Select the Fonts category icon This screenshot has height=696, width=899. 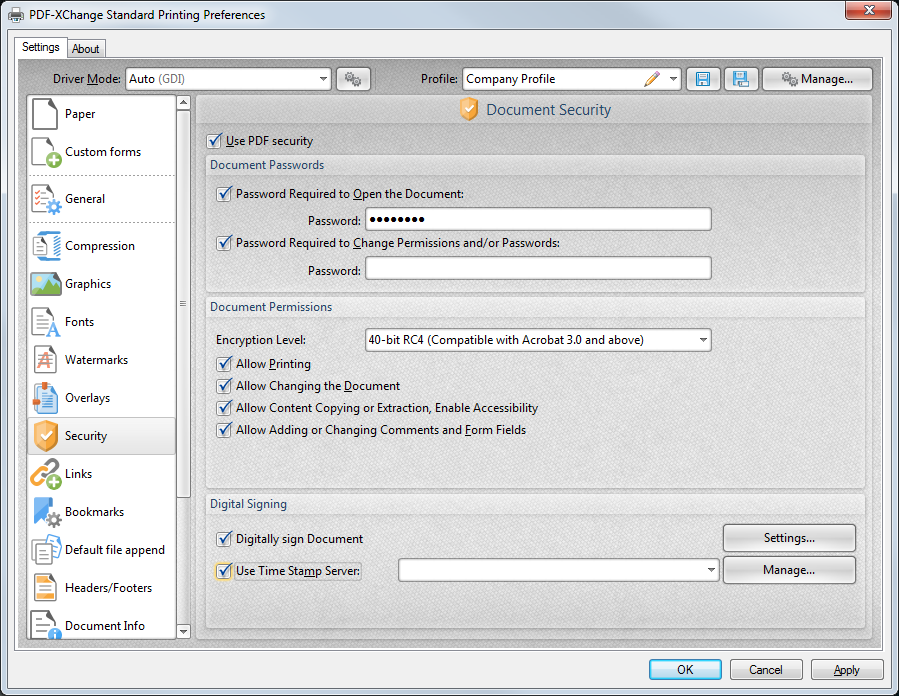point(46,322)
